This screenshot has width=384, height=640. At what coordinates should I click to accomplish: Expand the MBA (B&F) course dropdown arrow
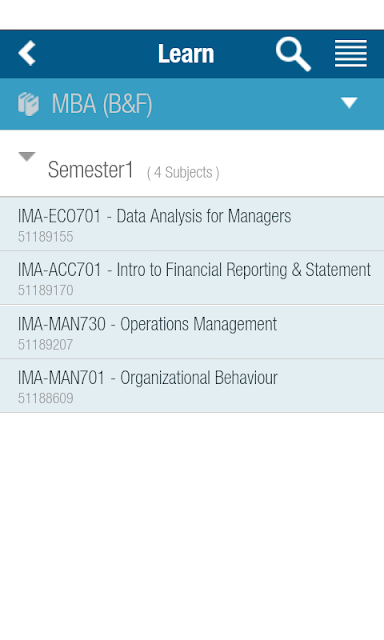click(349, 102)
